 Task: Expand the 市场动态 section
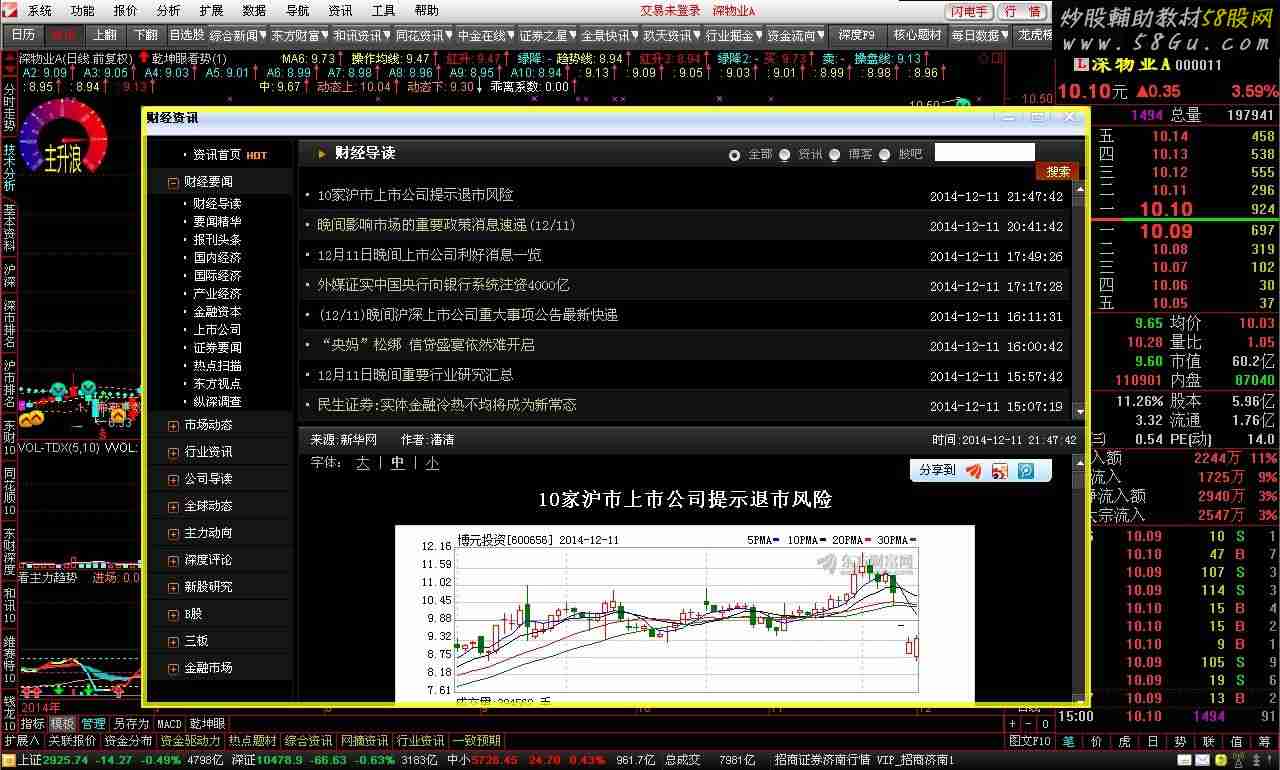click(174, 425)
